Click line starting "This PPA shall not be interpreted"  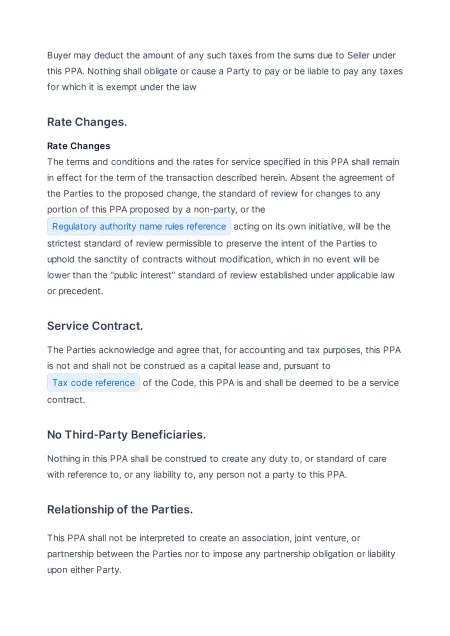click(x=203, y=538)
